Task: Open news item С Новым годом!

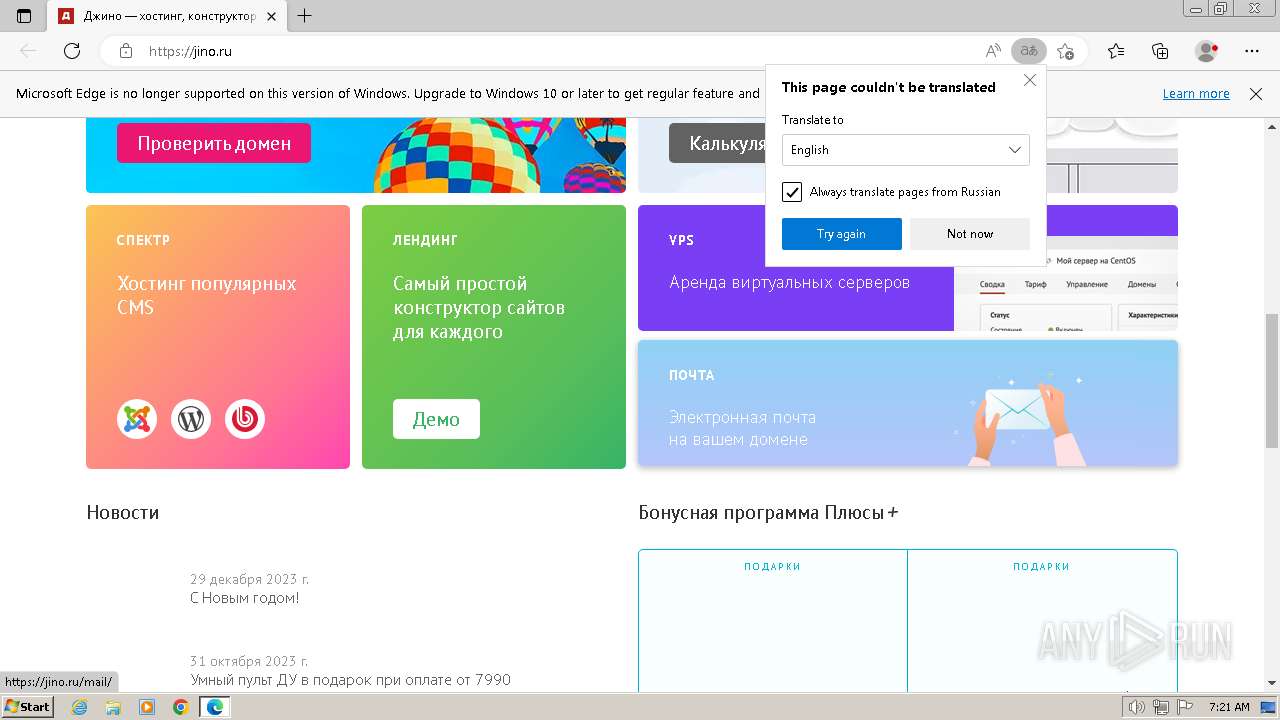Action: (x=245, y=598)
